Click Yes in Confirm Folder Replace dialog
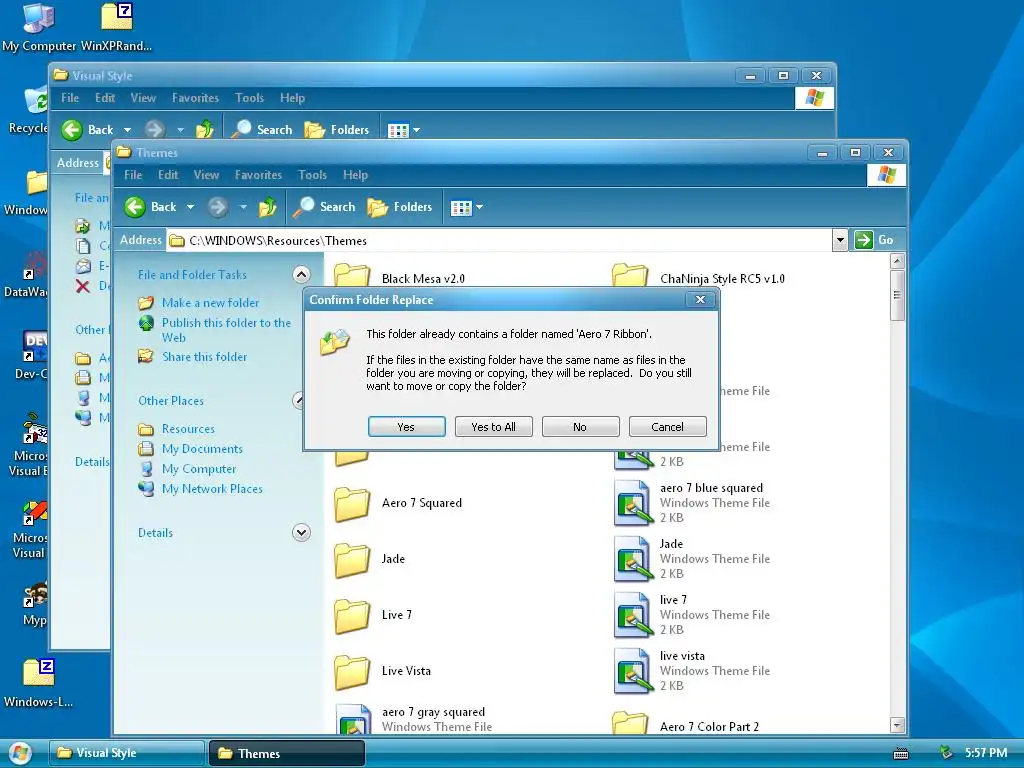 pyautogui.click(x=406, y=426)
